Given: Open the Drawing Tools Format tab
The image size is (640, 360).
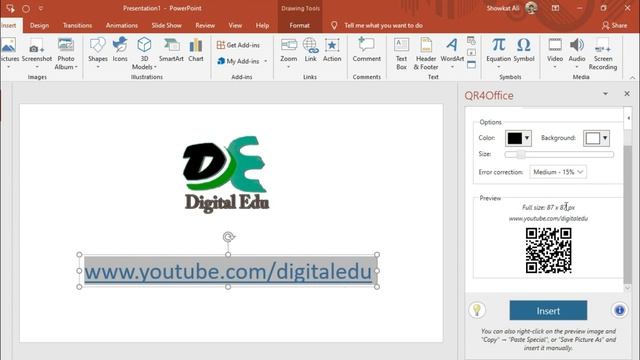Looking at the screenshot, I should coord(300,25).
